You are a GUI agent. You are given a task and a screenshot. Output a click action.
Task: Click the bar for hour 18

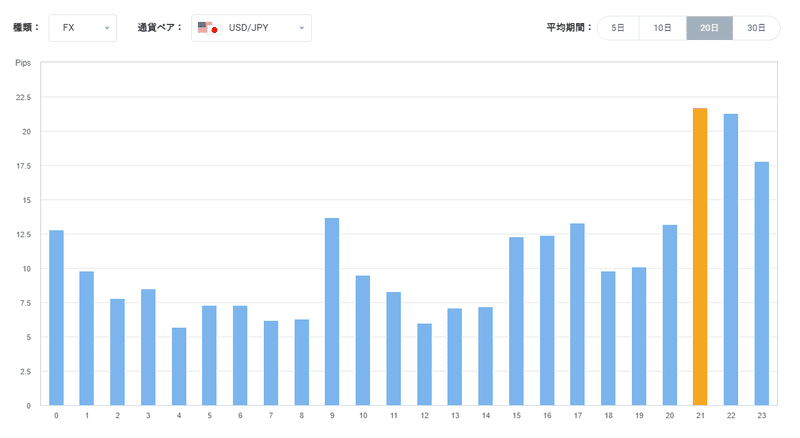click(608, 338)
